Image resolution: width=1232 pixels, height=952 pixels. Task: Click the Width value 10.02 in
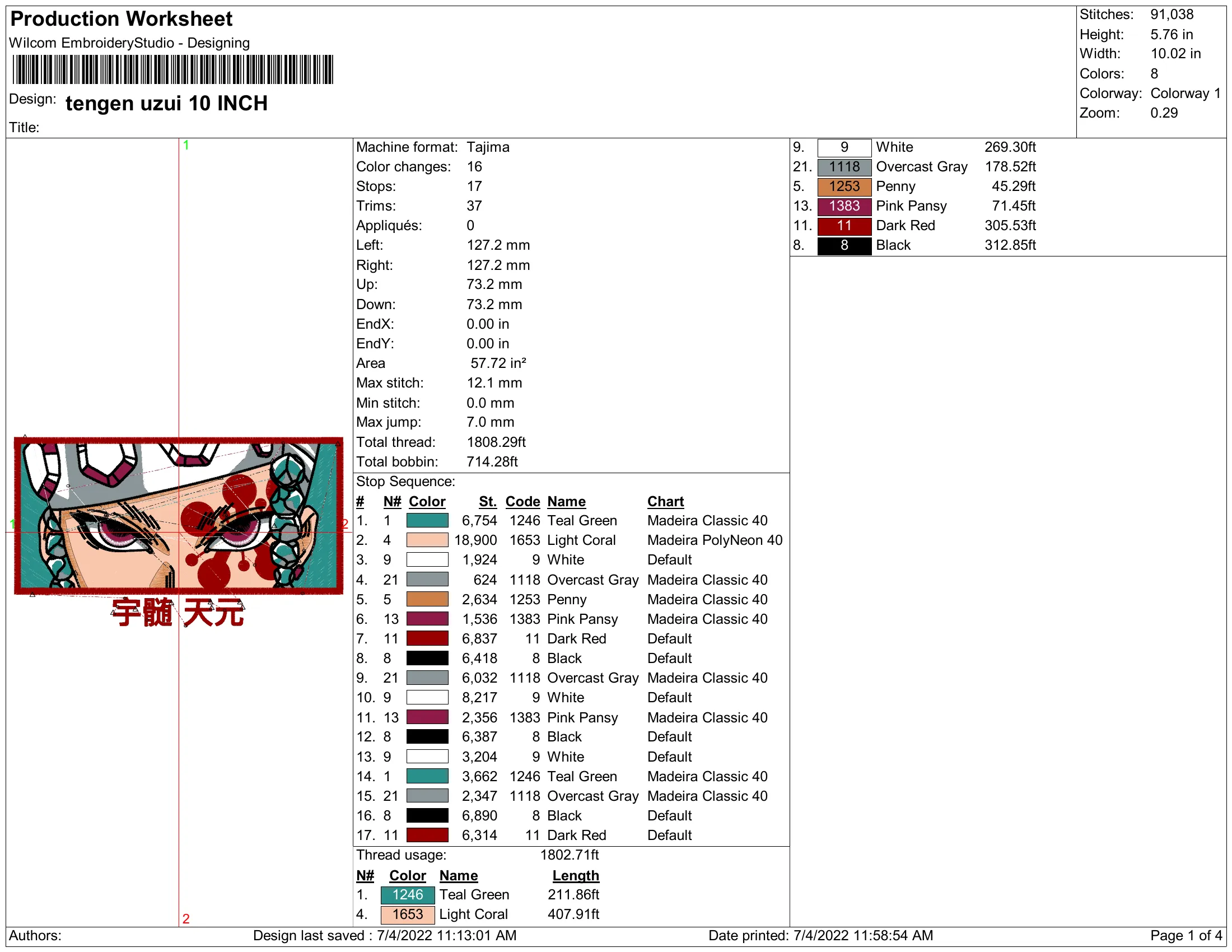coord(1175,54)
